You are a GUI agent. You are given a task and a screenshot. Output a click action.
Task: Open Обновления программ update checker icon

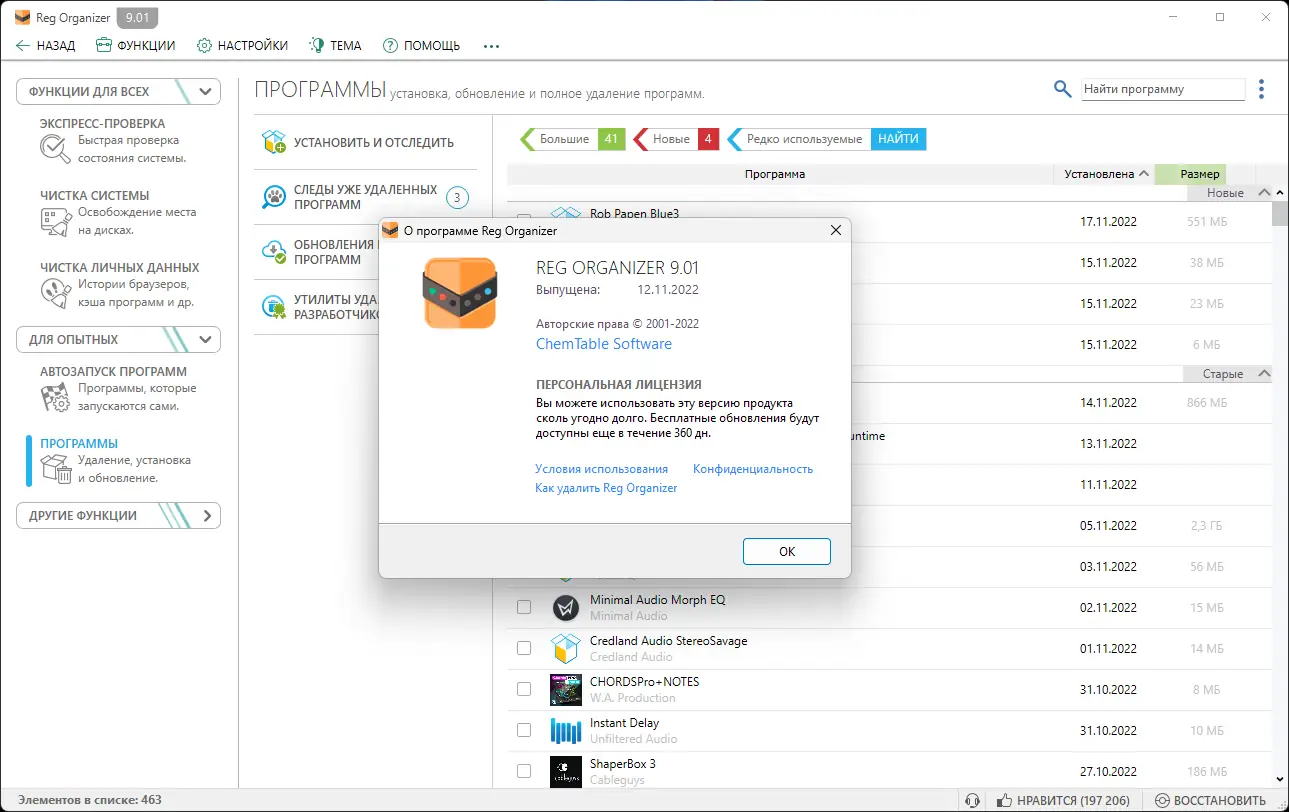(x=273, y=251)
